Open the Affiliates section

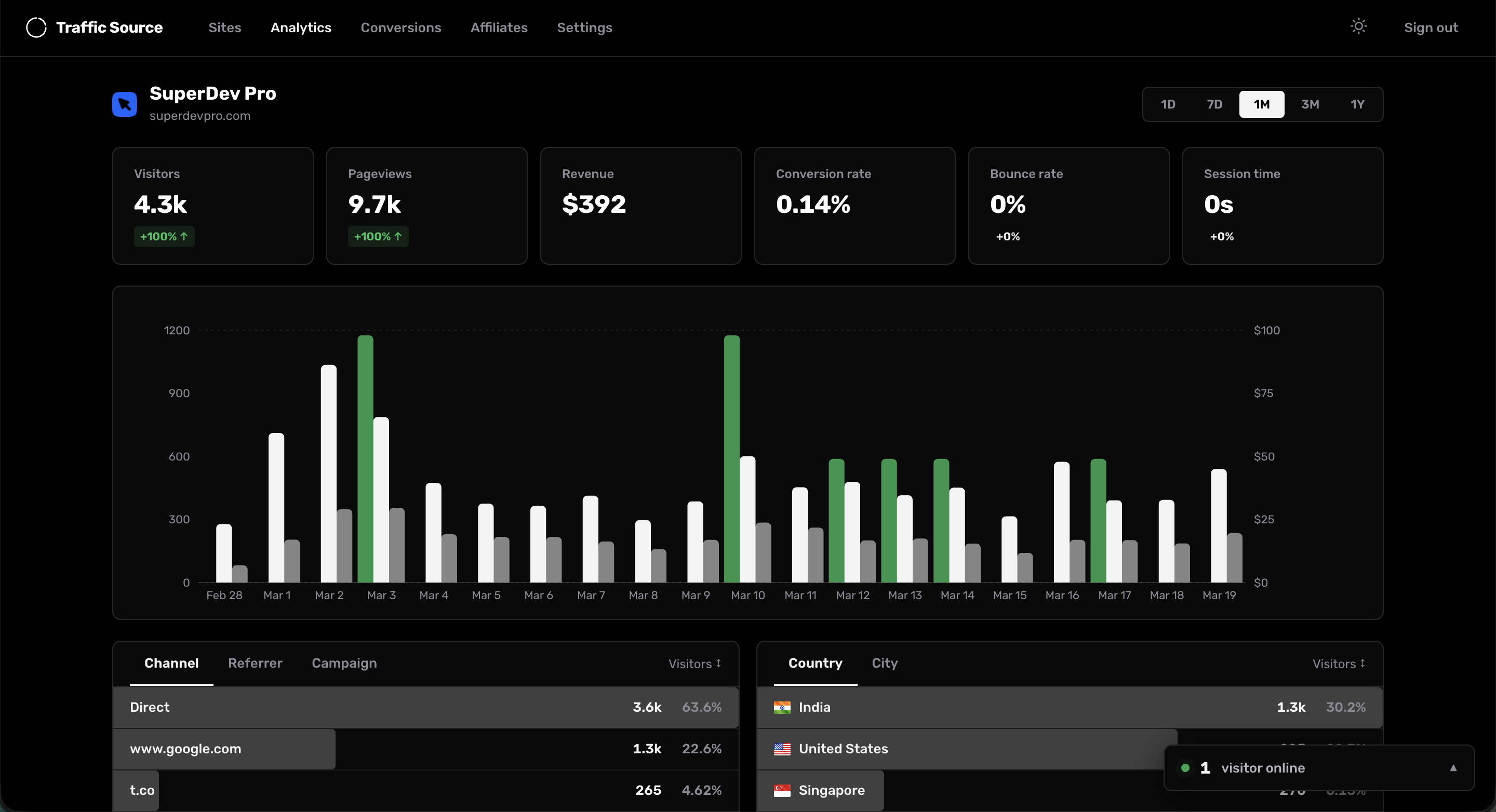click(498, 28)
